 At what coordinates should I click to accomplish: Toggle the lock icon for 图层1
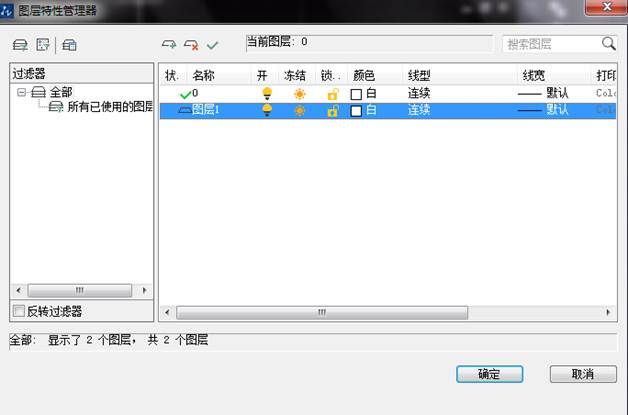pyautogui.click(x=332, y=110)
